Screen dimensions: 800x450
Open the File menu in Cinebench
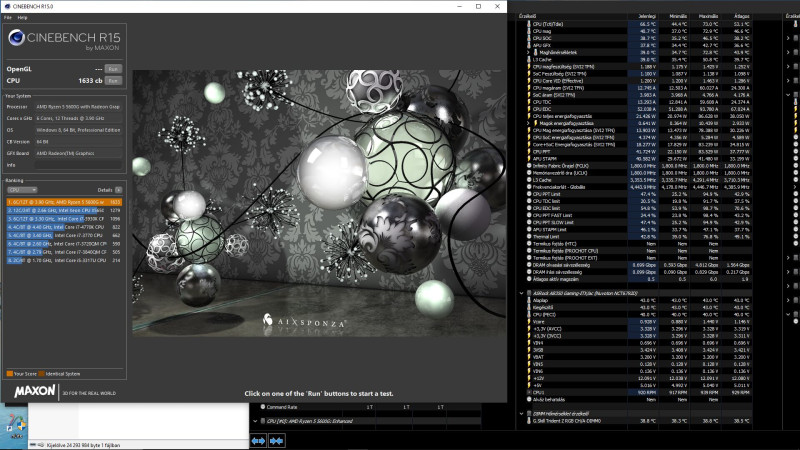pyautogui.click(x=8, y=17)
